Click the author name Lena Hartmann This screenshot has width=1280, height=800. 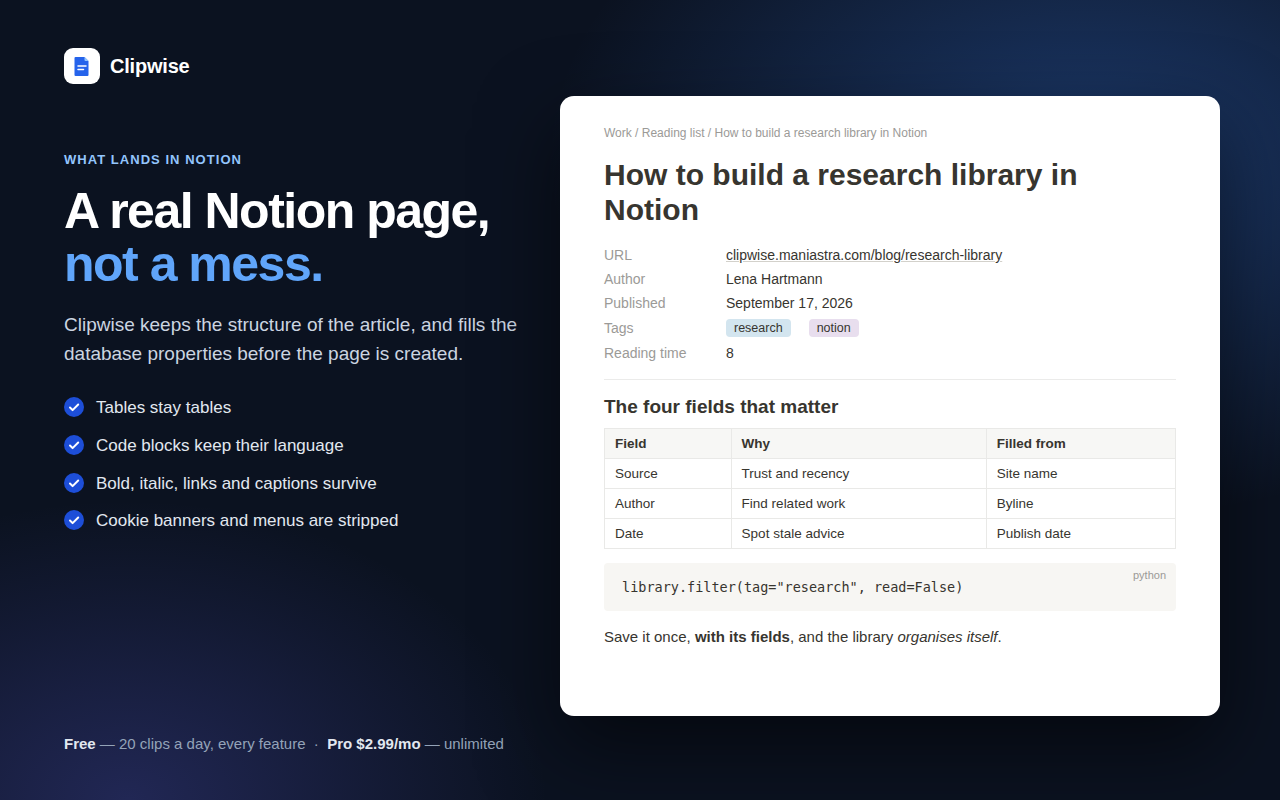pyautogui.click(x=774, y=279)
